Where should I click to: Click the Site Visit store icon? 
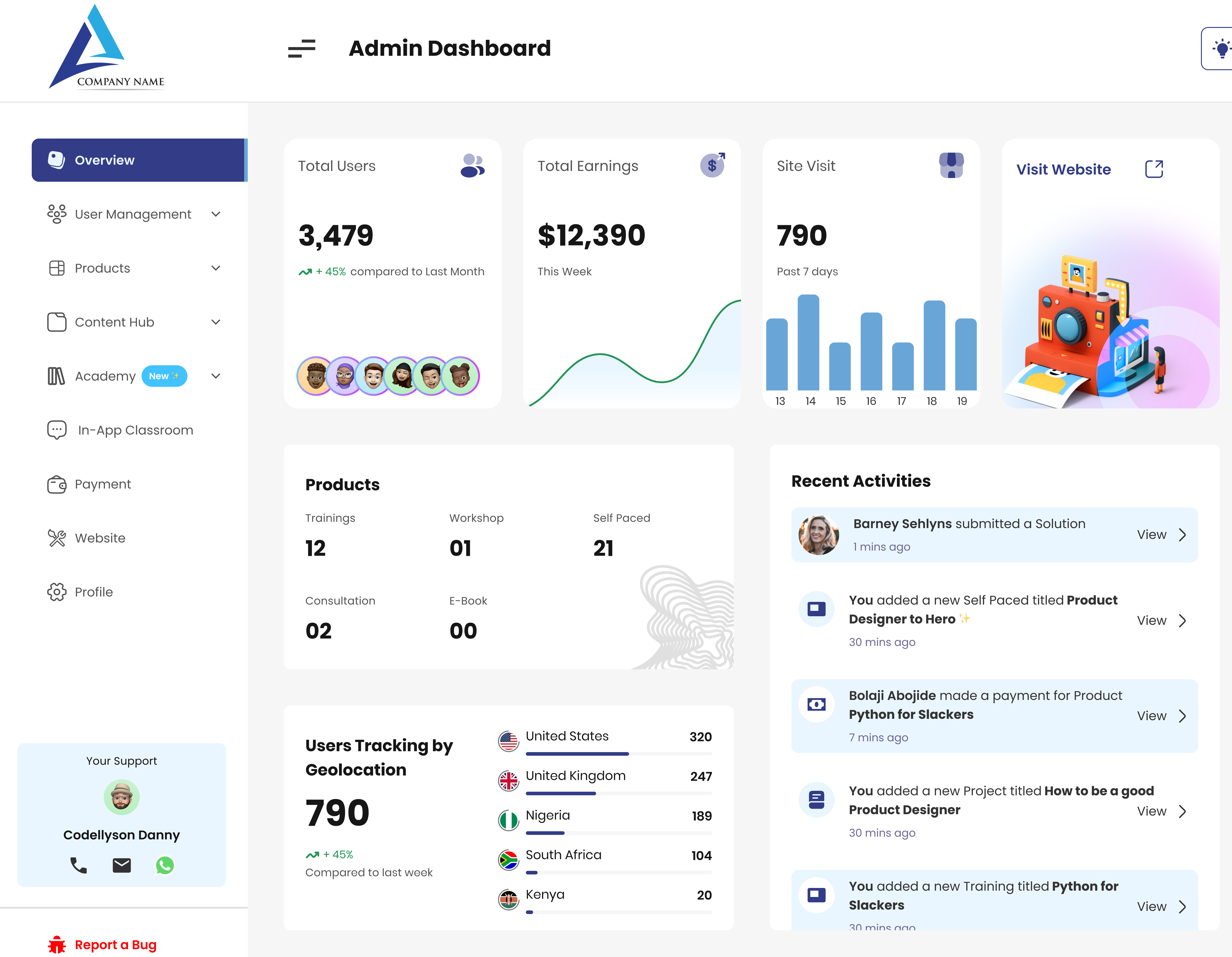coord(951,165)
